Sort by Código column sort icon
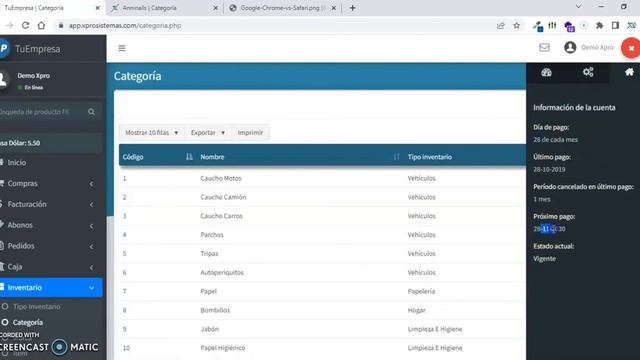This screenshot has height=360, width=640. tap(189, 157)
